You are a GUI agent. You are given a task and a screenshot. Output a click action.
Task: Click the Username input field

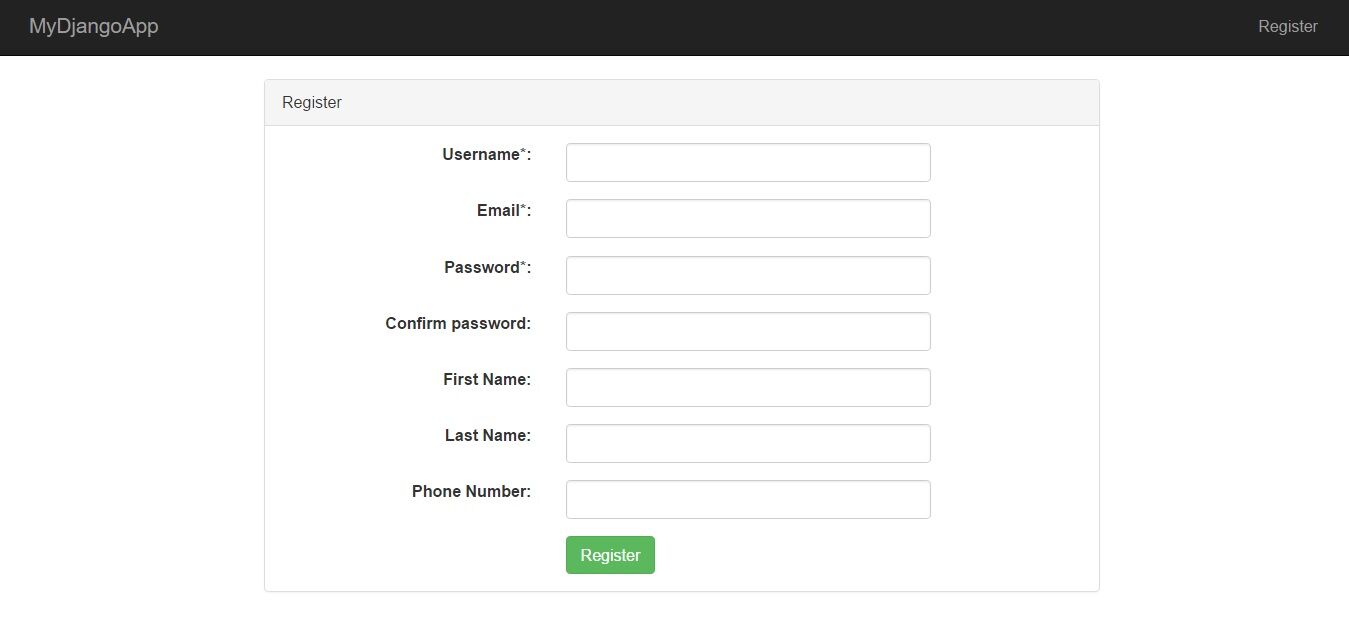(747, 162)
